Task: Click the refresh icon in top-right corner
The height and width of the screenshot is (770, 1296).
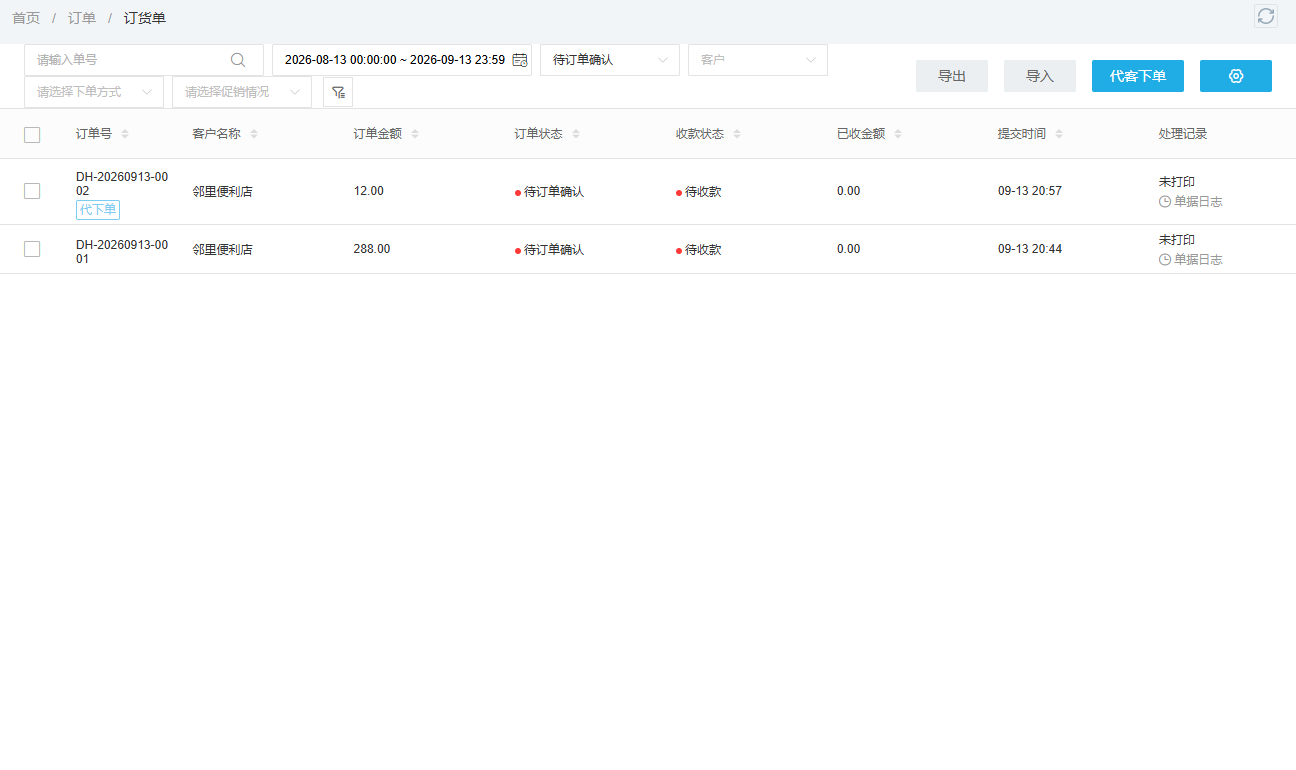Action: pyautogui.click(x=1266, y=16)
